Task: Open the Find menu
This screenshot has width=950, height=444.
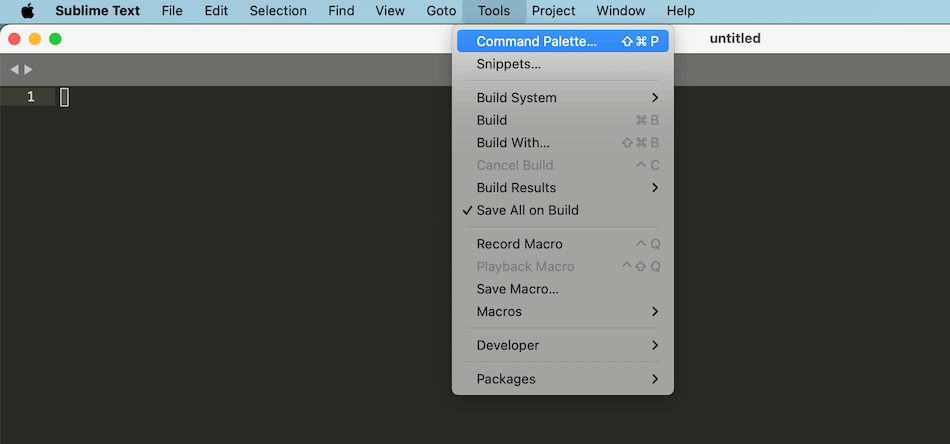Action: 341,11
